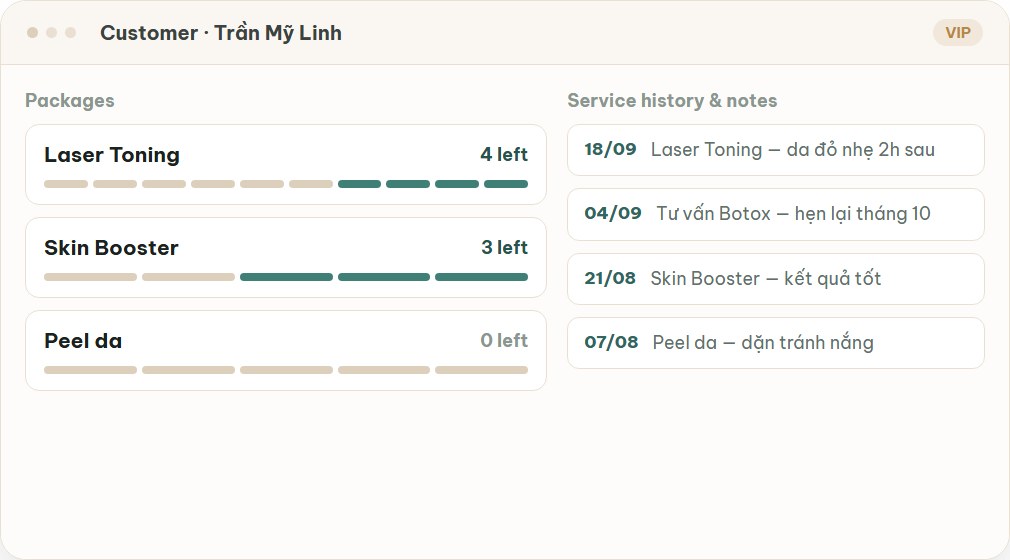The image size is (1010, 560).
Task: Click the Packages section heading
Action: click(x=70, y=101)
